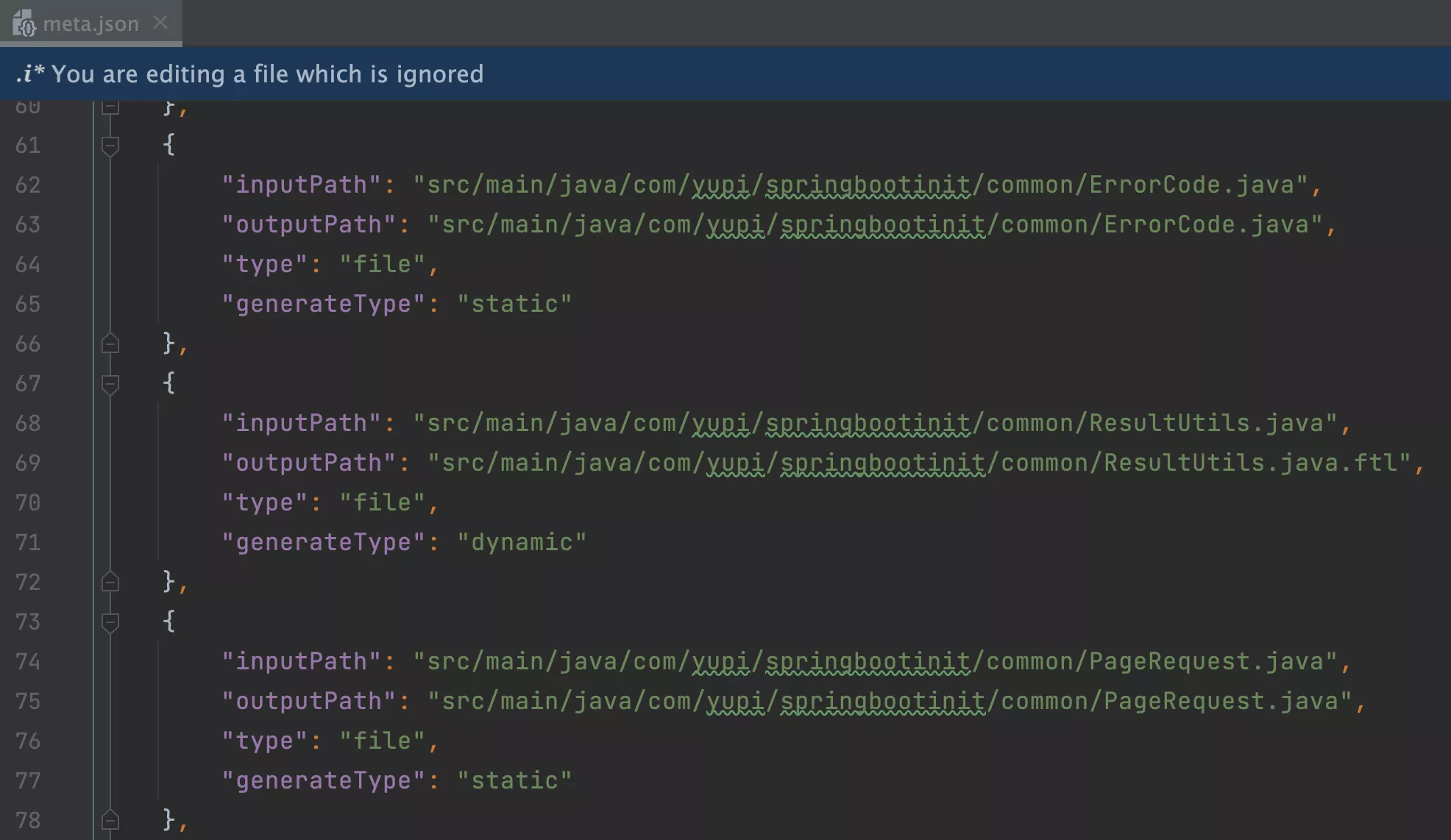
Task: Click the "static" generateType value on line 65
Action: [x=514, y=304]
